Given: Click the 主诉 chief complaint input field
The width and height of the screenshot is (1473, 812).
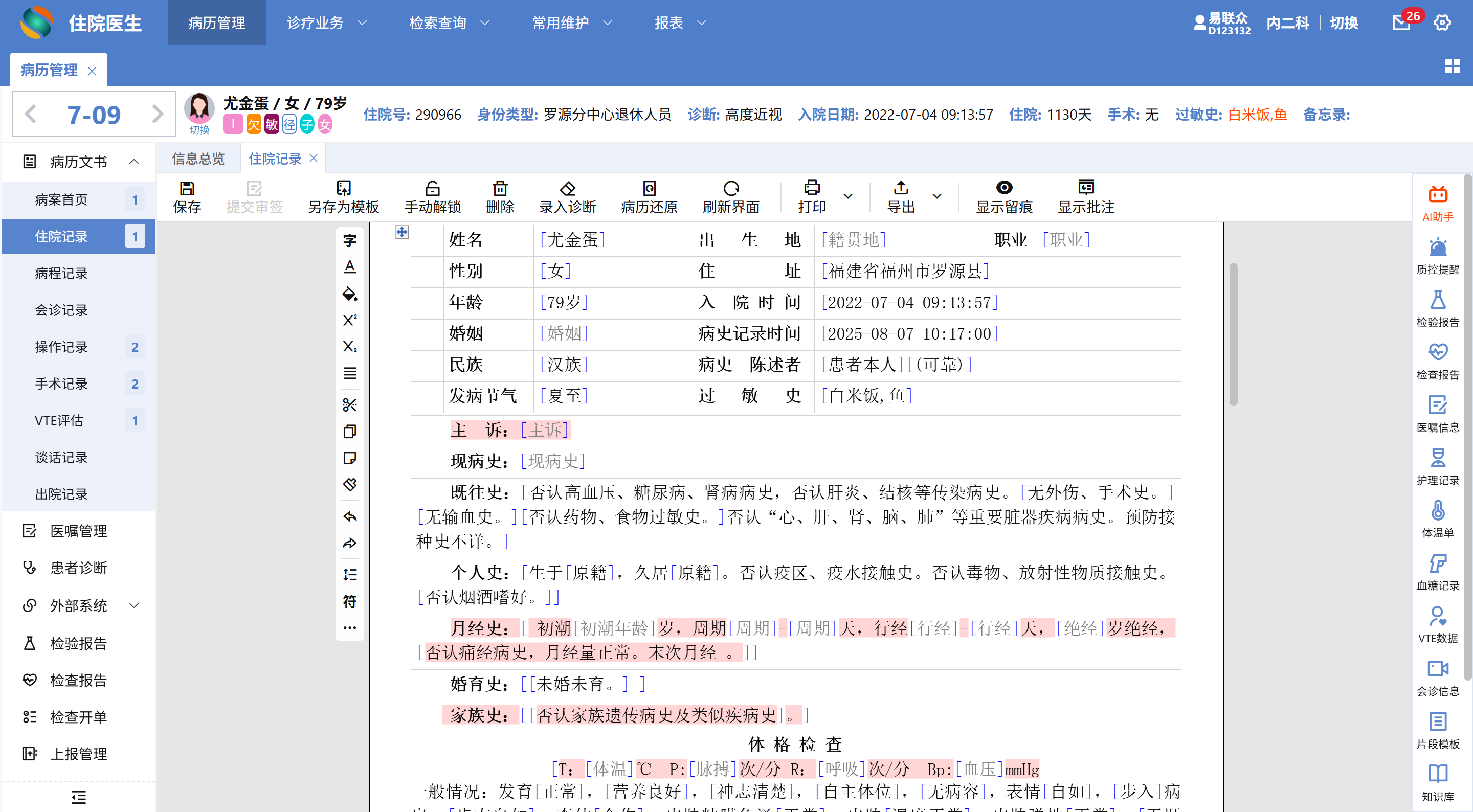Looking at the screenshot, I should [544, 430].
